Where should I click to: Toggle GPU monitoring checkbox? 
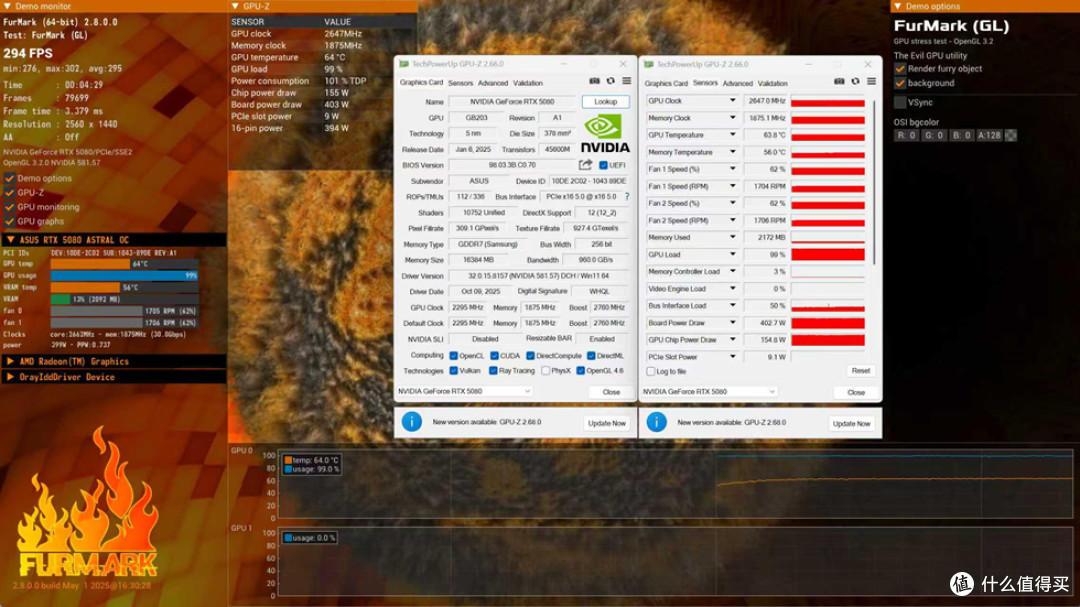click(x=10, y=207)
